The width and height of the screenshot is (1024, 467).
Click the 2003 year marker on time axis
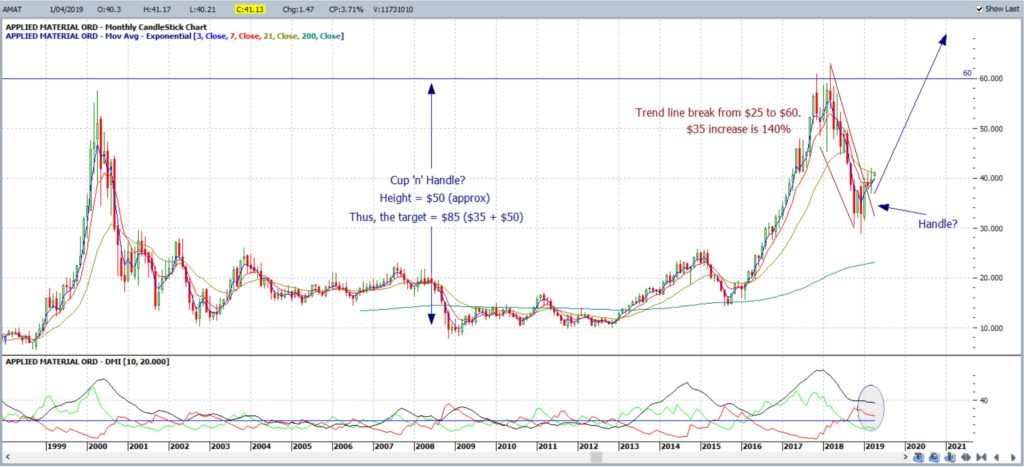(219, 446)
